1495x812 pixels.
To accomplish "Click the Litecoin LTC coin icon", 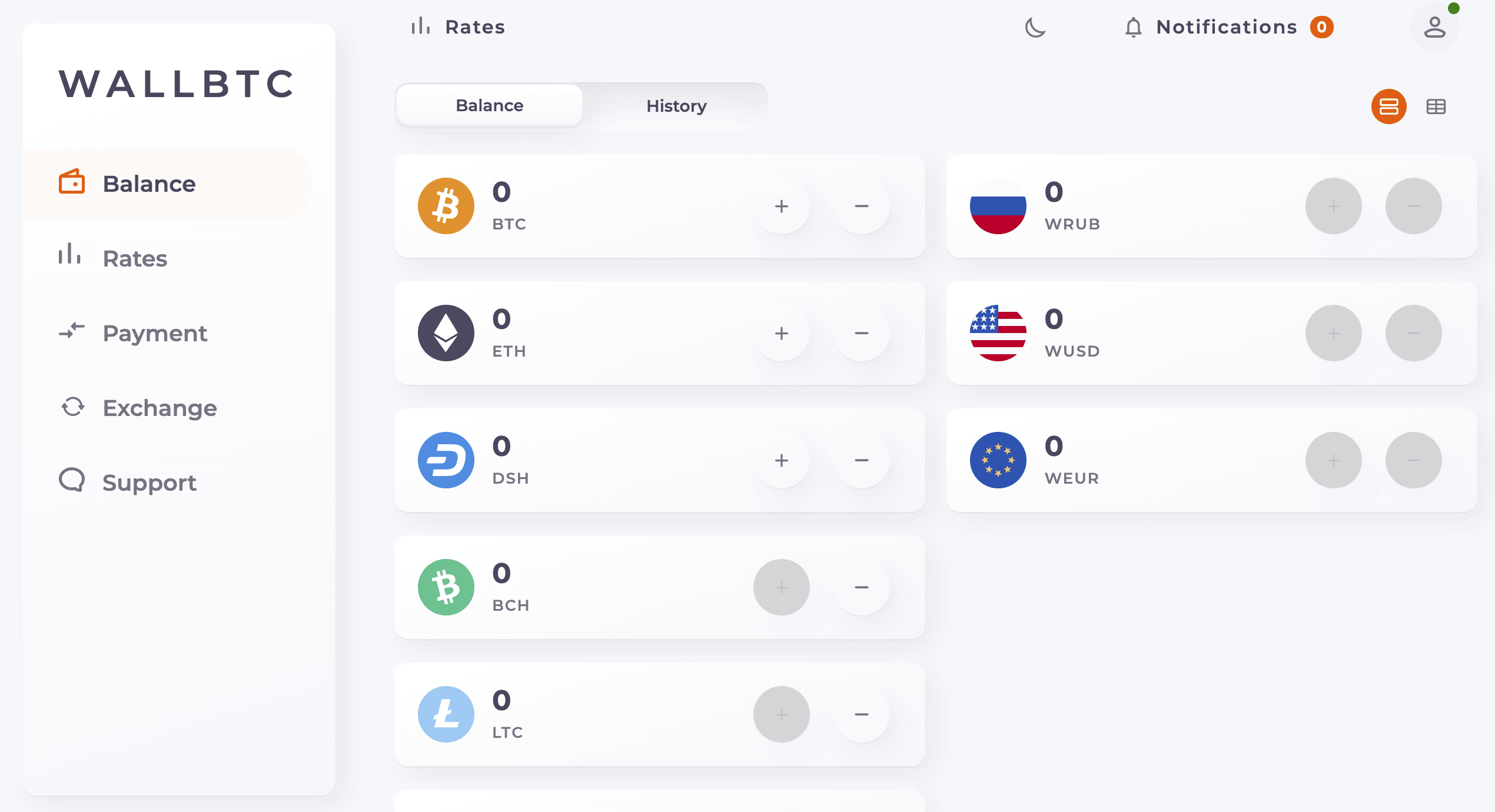I will [446, 714].
